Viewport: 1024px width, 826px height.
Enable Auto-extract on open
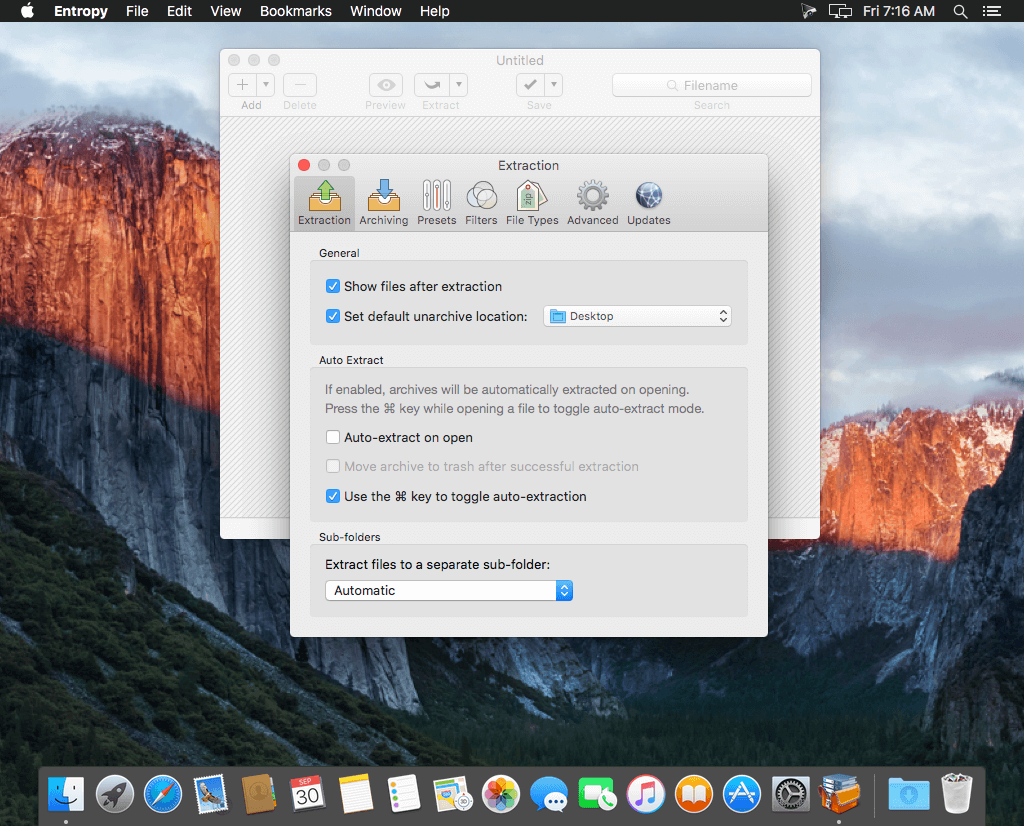coord(333,437)
